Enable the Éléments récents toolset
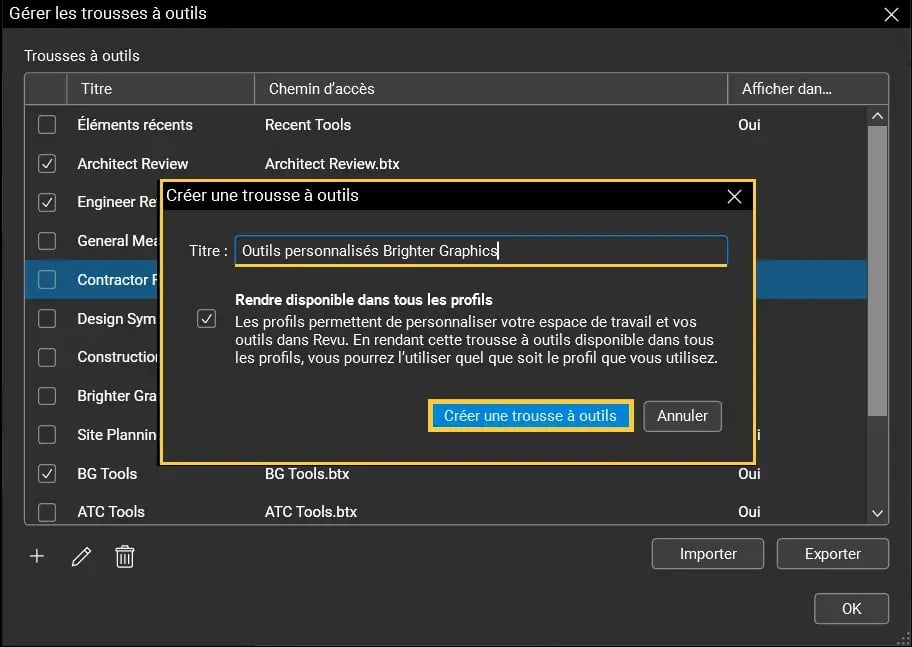Image resolution: width=912 pixels, height=647 pixels. pos(45,124)
